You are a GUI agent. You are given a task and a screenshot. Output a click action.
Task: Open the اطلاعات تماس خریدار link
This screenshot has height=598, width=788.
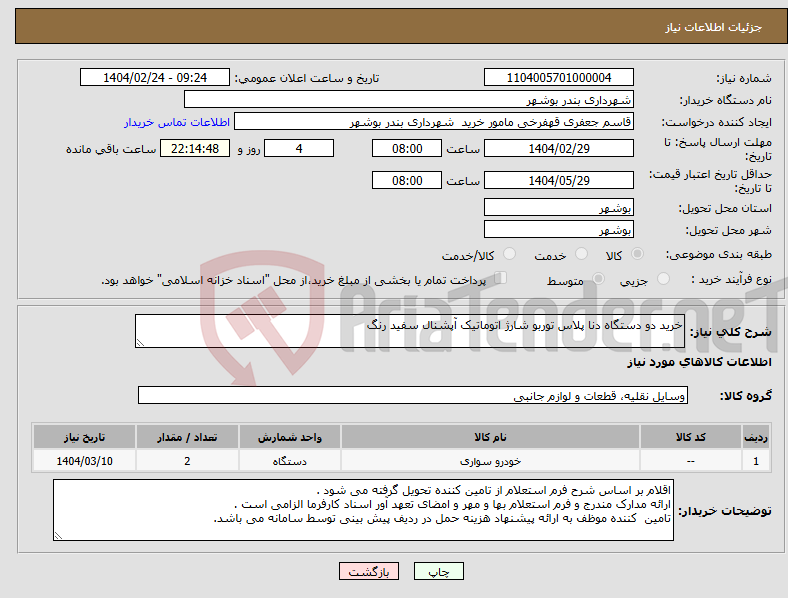coord(177,122)
